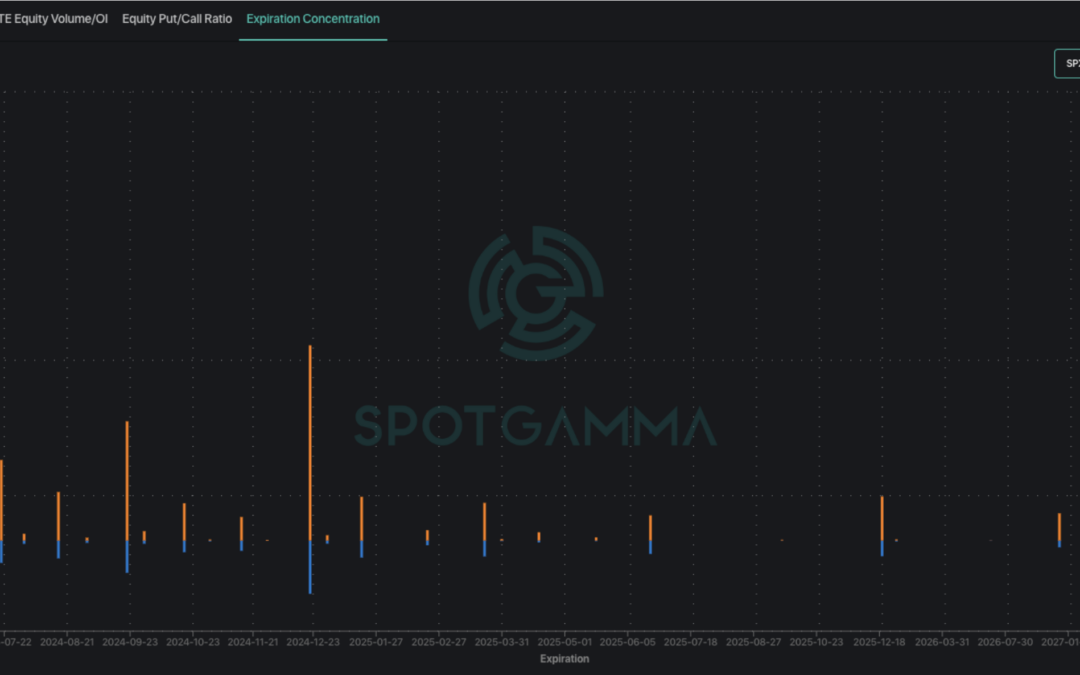The height and width of the screenshot is (675, 1080).
Task: Click the 2025-07-18 axis date label
Action: click(690, 642)
